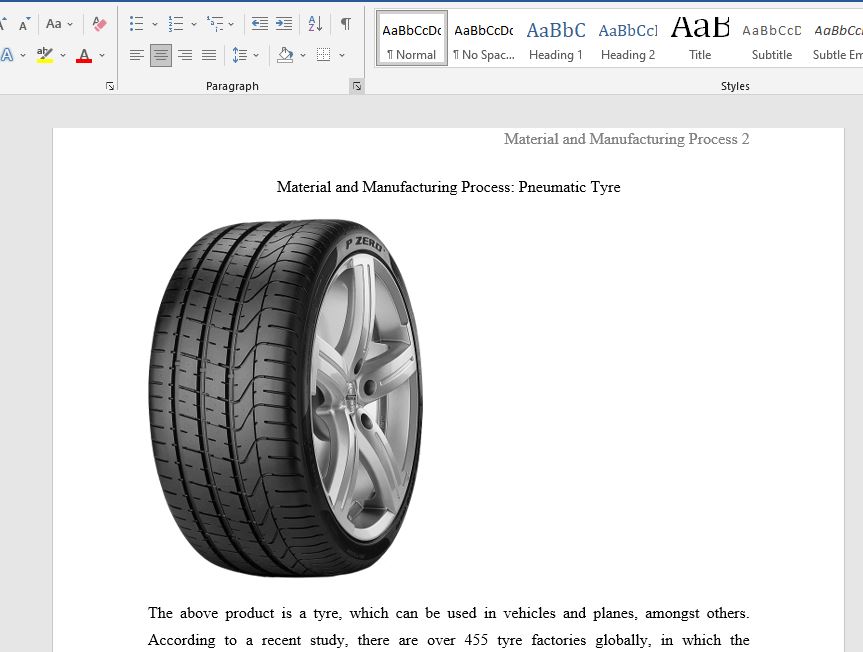Apply a multilevel list
The height and width of the screenshot is (652, 863).
(x=215, y=24)
